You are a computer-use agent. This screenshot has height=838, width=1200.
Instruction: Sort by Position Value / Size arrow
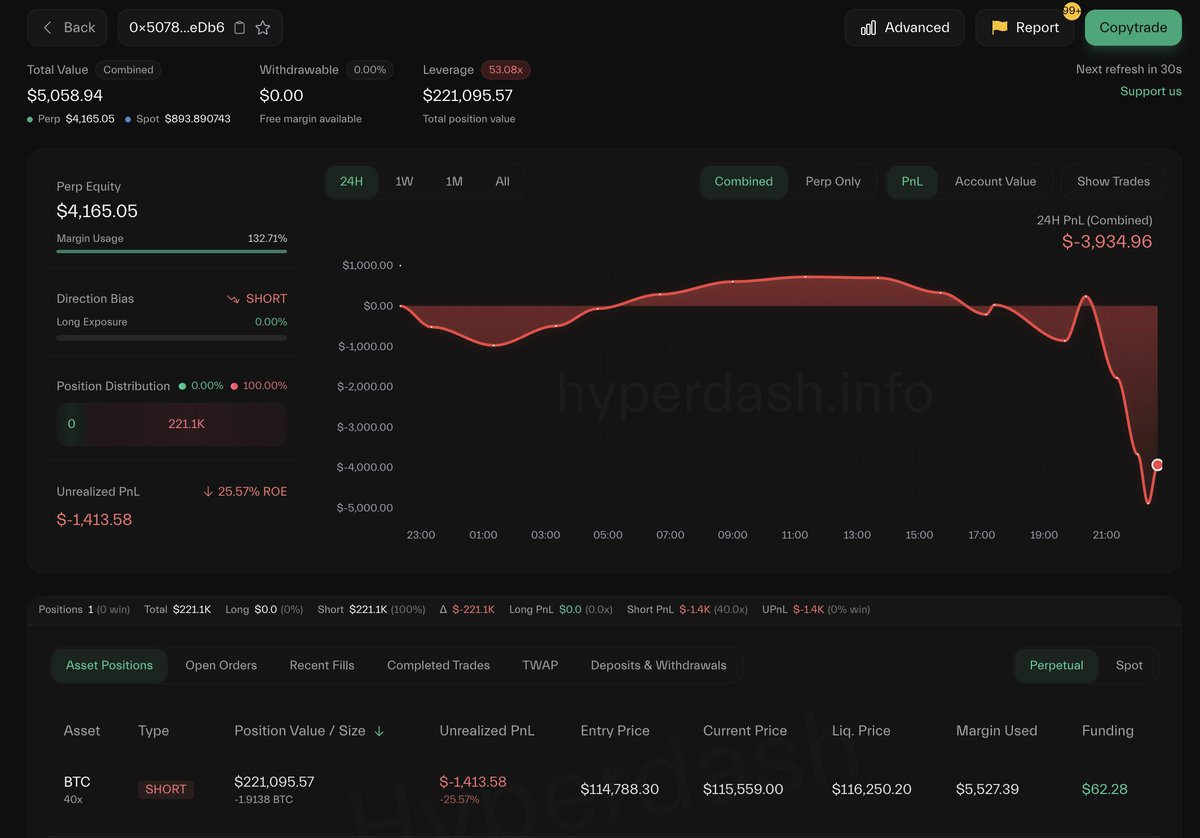pyautogui.click(x=379, y=731)
